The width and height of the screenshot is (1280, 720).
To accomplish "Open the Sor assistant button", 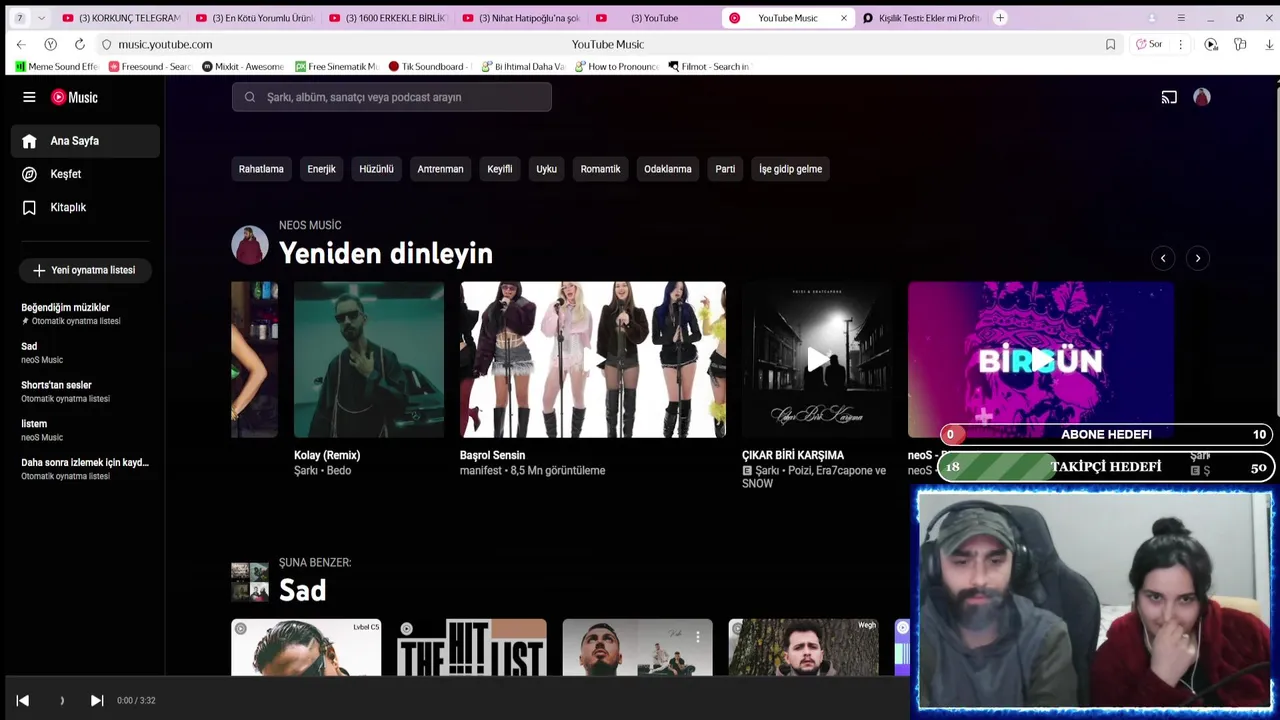I will (x=1149, y=44).
